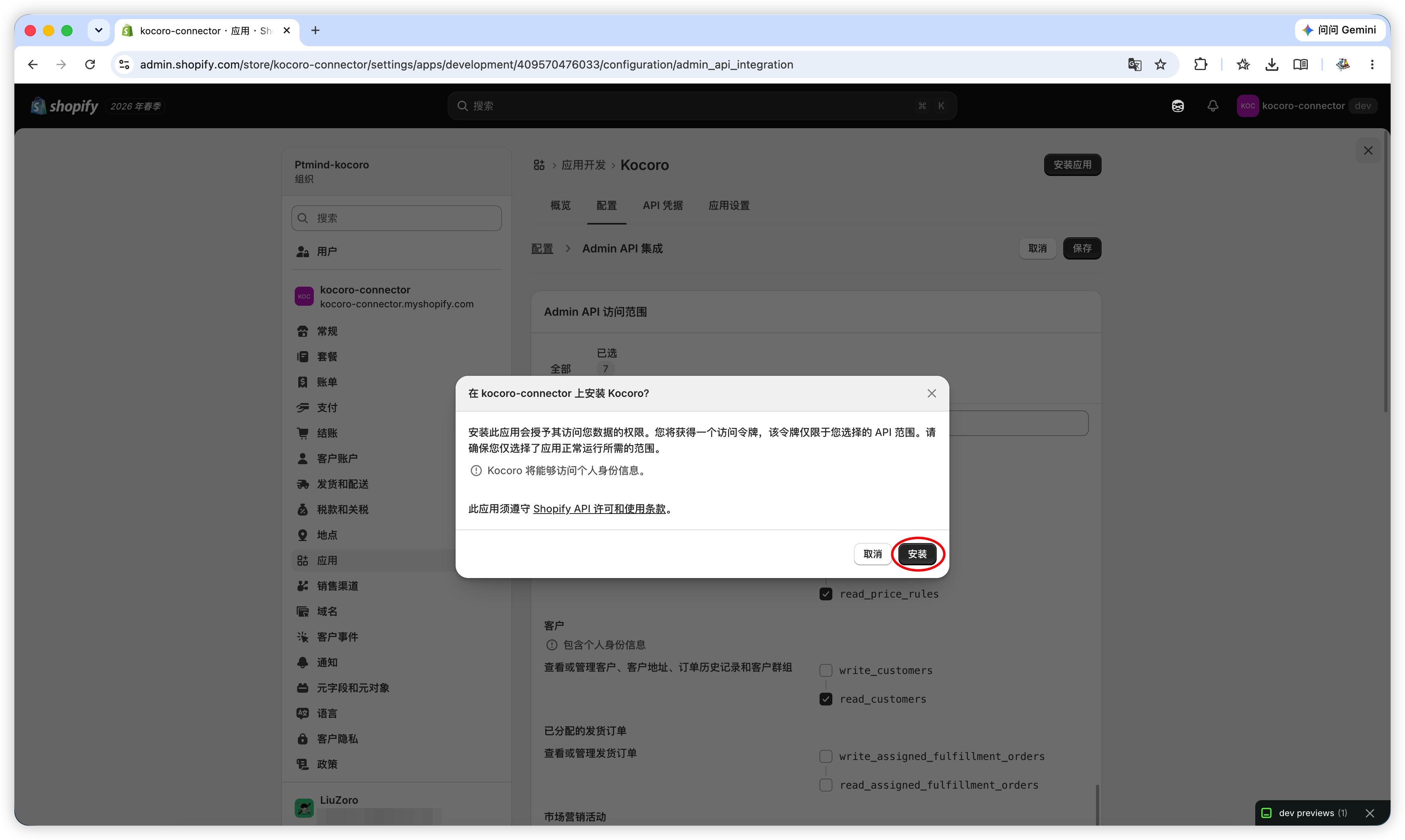Click the Shopify logo
The image size is (1405, 840).
pyautogui.click(x=65, y=106)
